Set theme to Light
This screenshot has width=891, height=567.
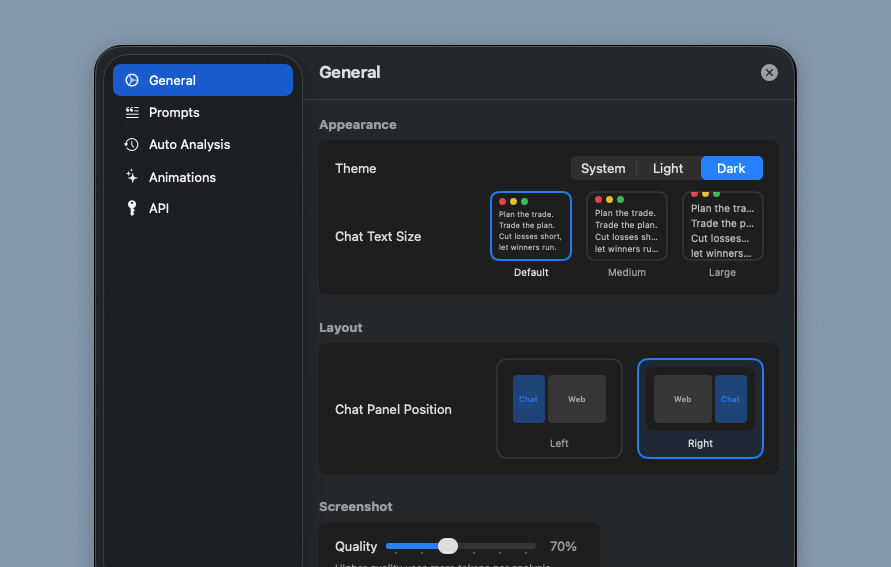pos(668,168)
